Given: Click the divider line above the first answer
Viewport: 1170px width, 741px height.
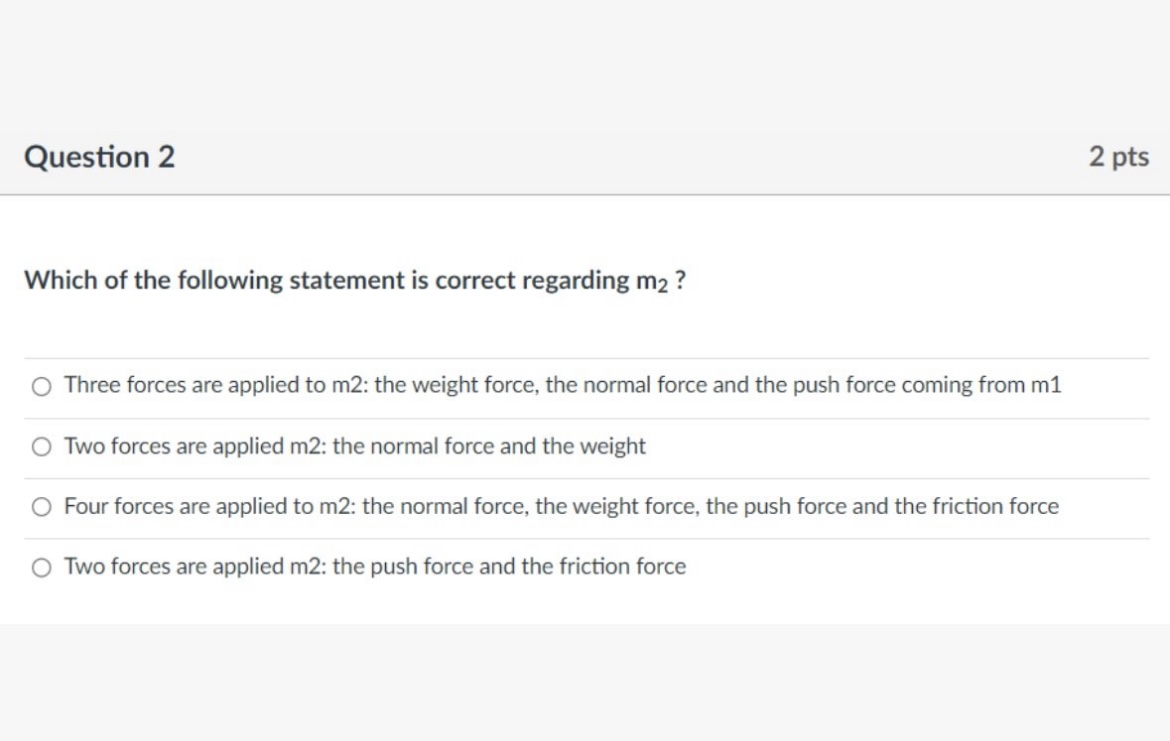Looking at the screenshot, I should [x=585, y=355].
